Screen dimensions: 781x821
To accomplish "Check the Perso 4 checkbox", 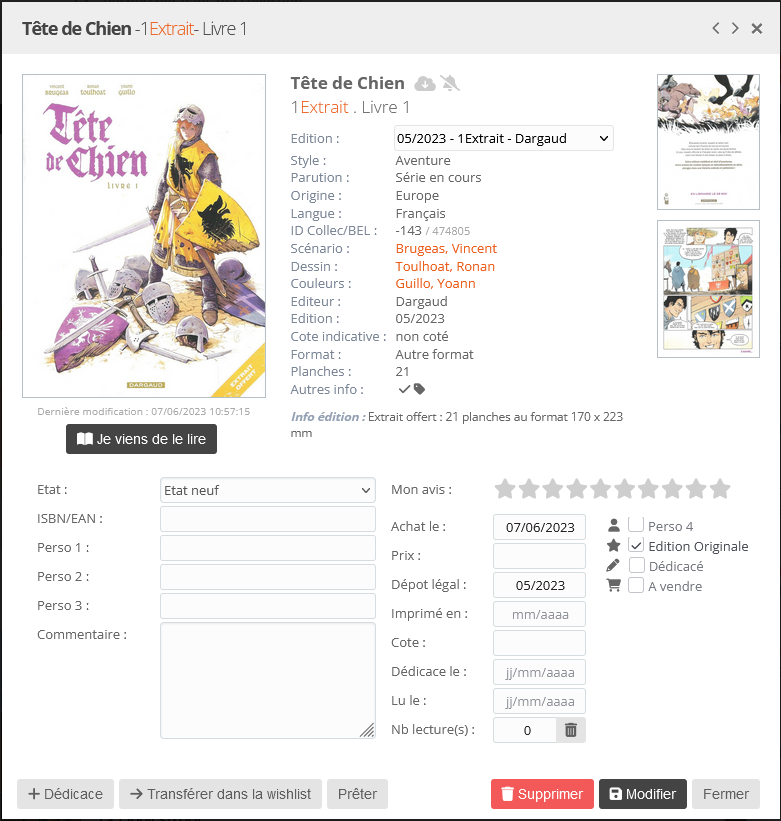I will 636,525.
